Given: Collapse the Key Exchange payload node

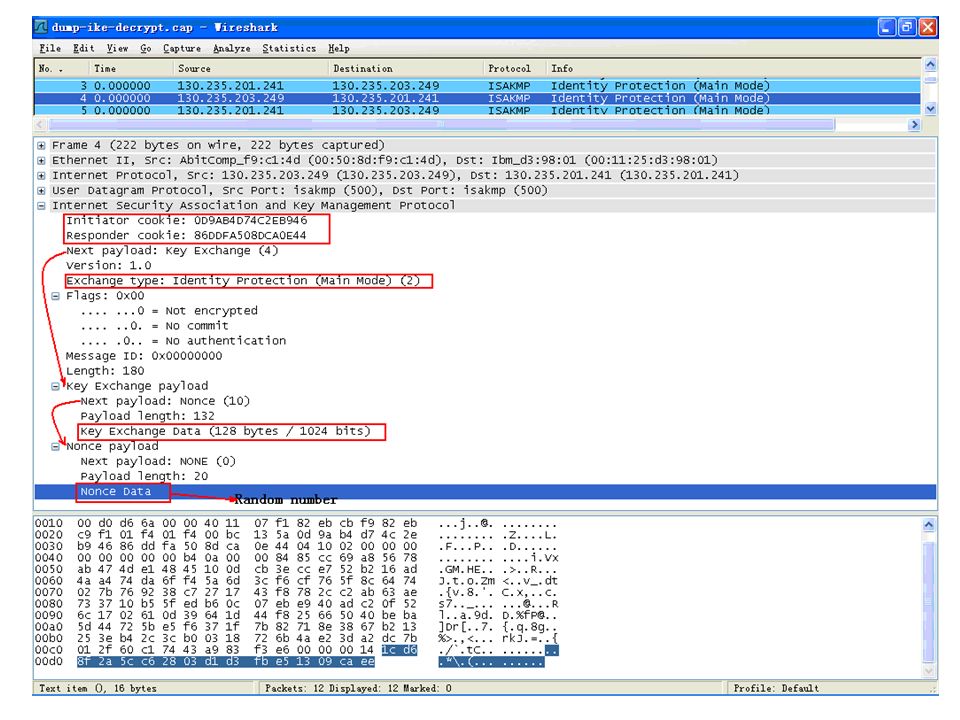Looking at the screenshot, I should [x=56, y=386].
